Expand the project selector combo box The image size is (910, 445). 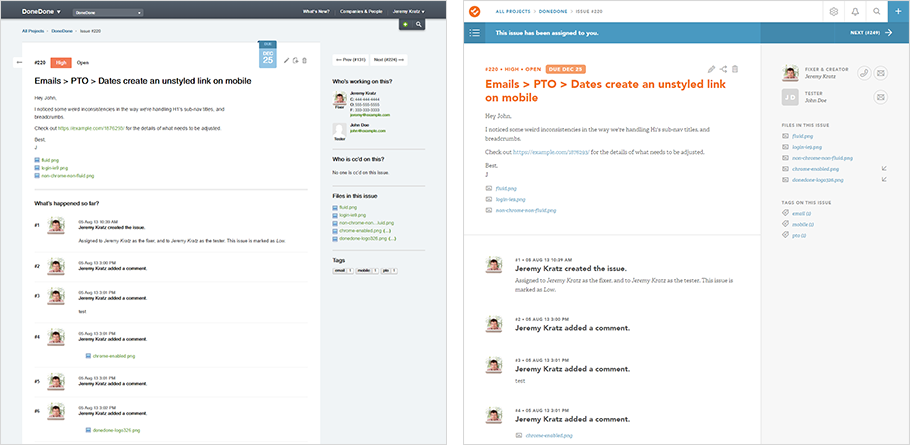[x=108, y=12]
